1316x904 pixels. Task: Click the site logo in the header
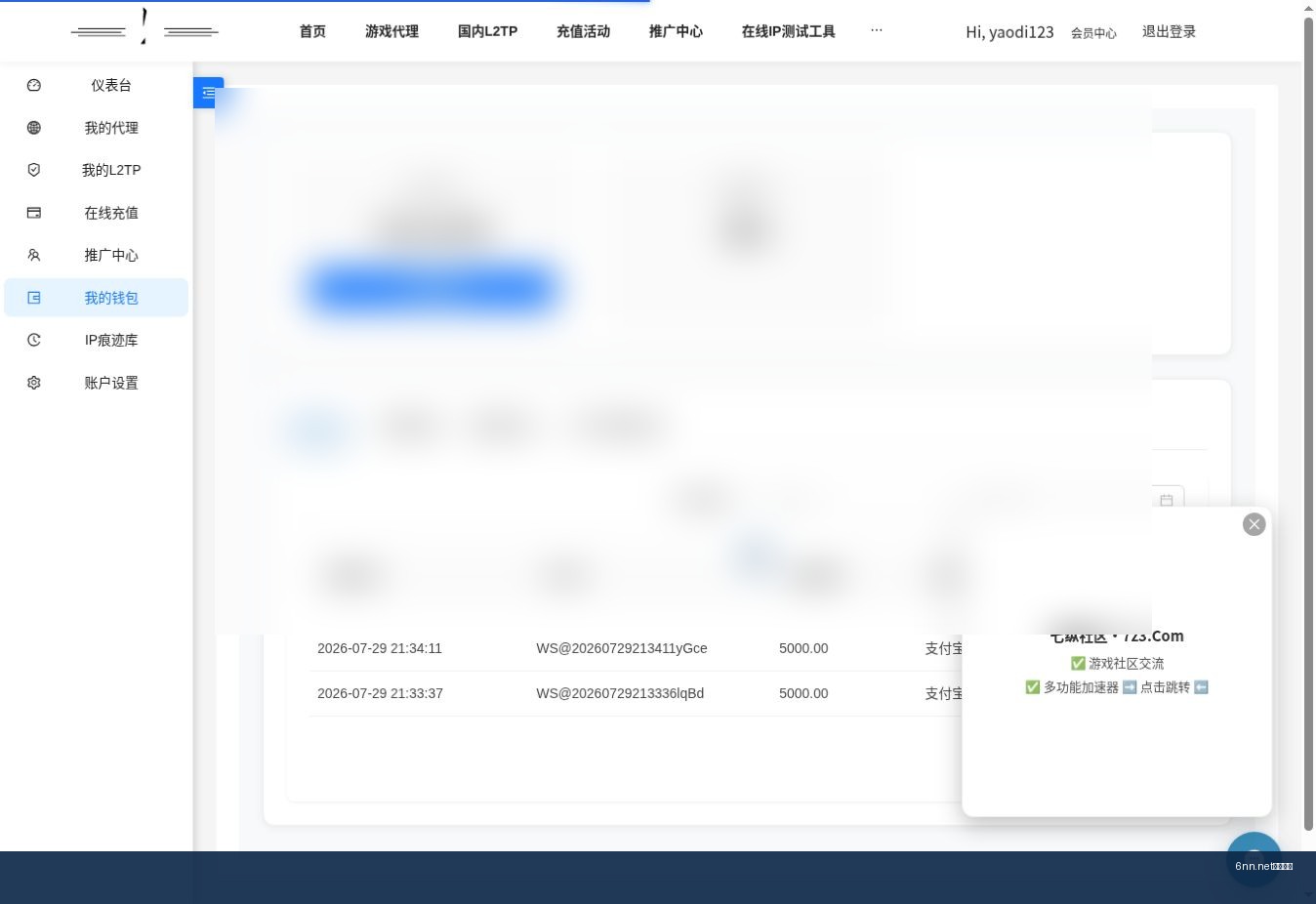[144, 29]
